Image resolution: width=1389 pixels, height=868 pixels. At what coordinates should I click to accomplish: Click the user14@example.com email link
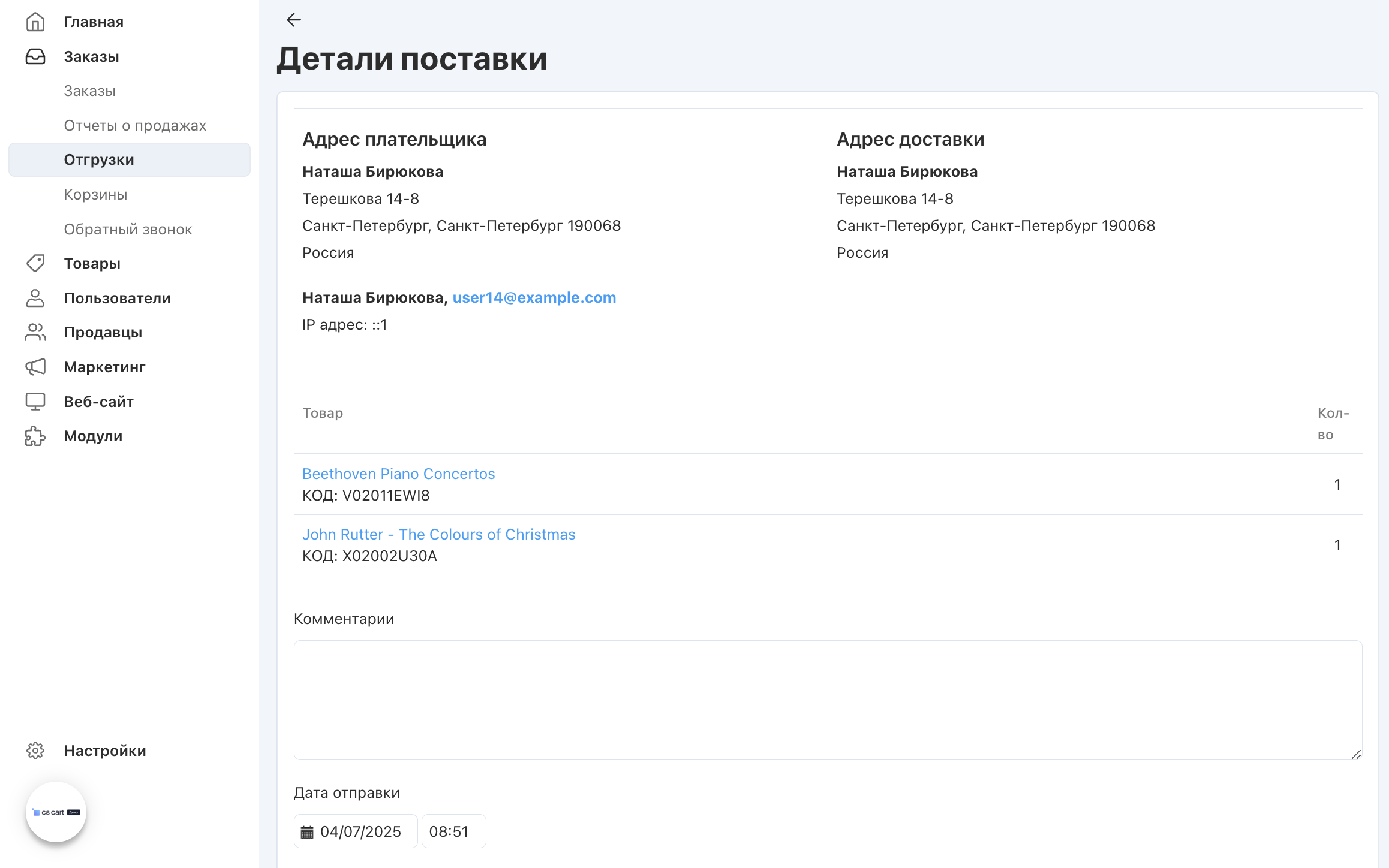click(x=534, y=297)
